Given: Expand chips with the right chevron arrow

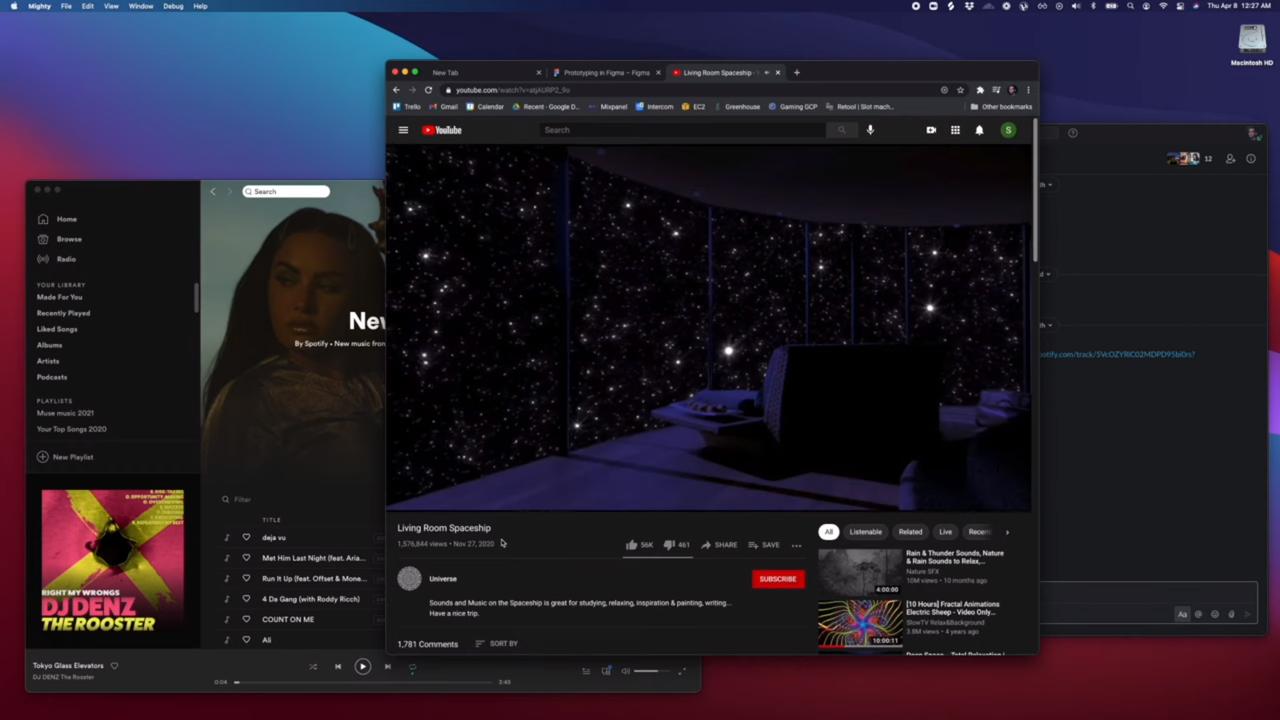Looking at the screenshot, I should point(1007,532).
